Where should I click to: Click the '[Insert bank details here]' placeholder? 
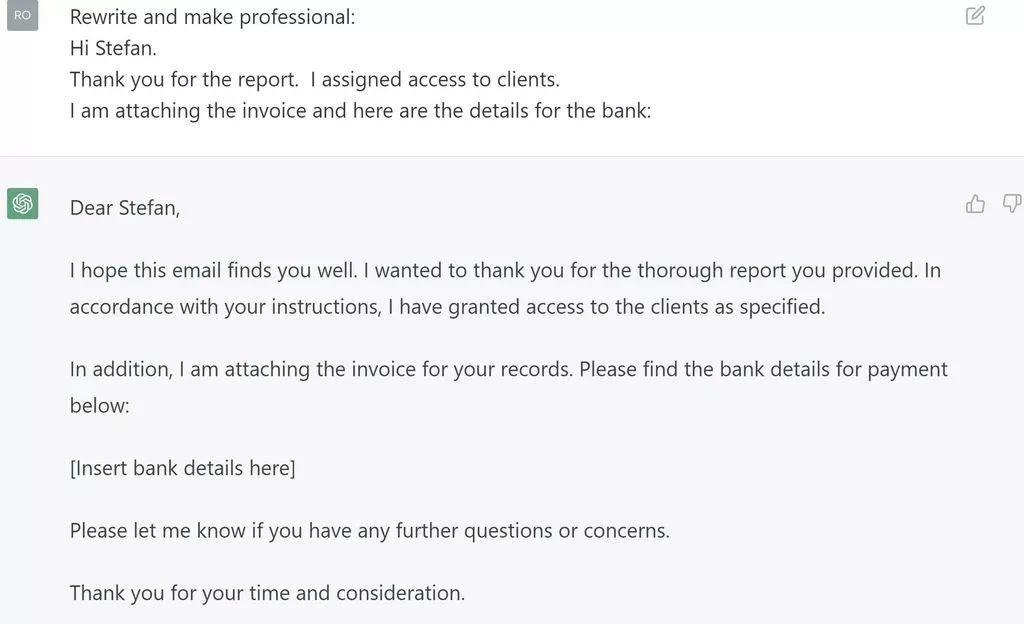[183, 468]
